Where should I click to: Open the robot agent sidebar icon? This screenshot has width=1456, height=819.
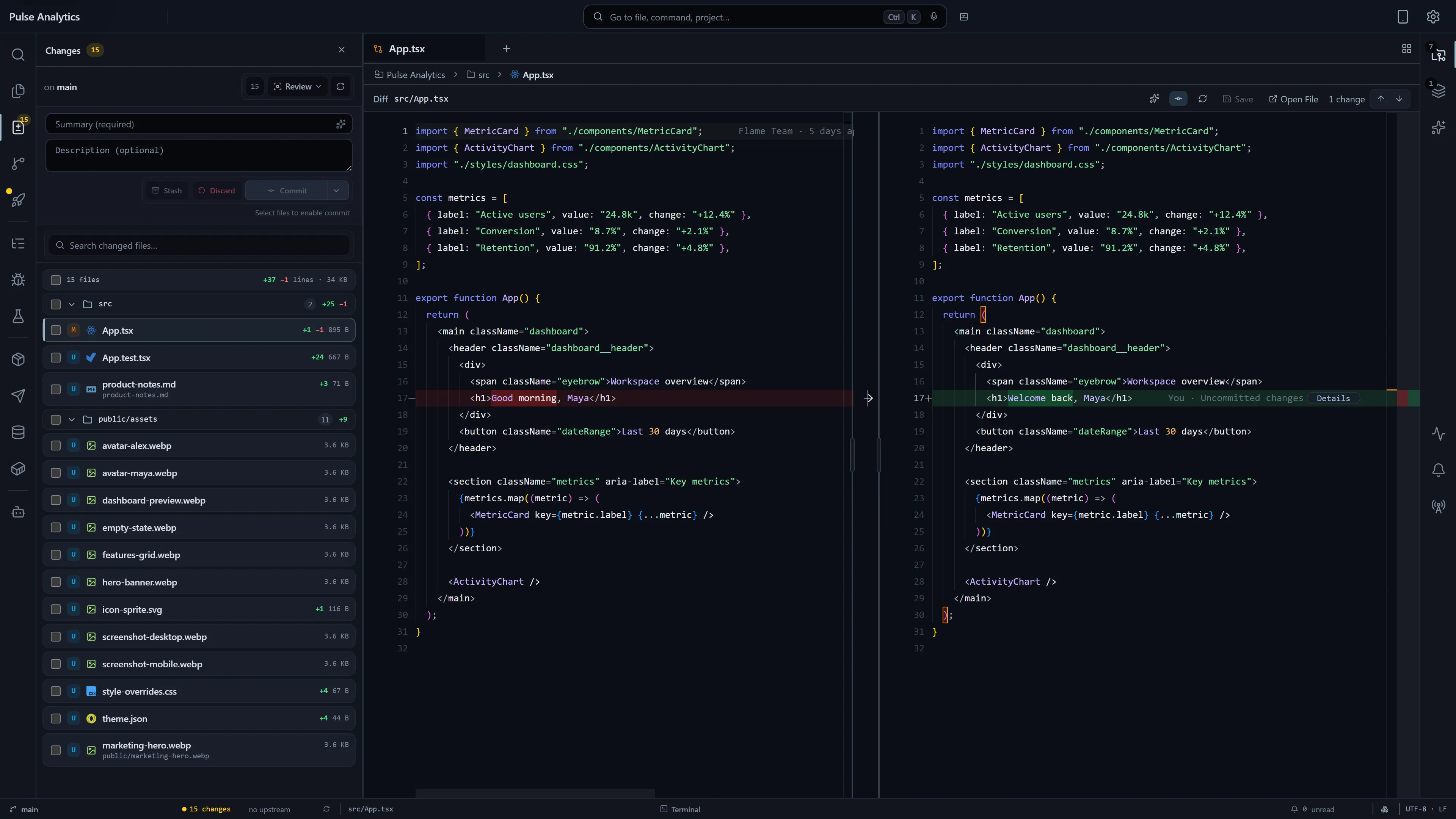18,512
